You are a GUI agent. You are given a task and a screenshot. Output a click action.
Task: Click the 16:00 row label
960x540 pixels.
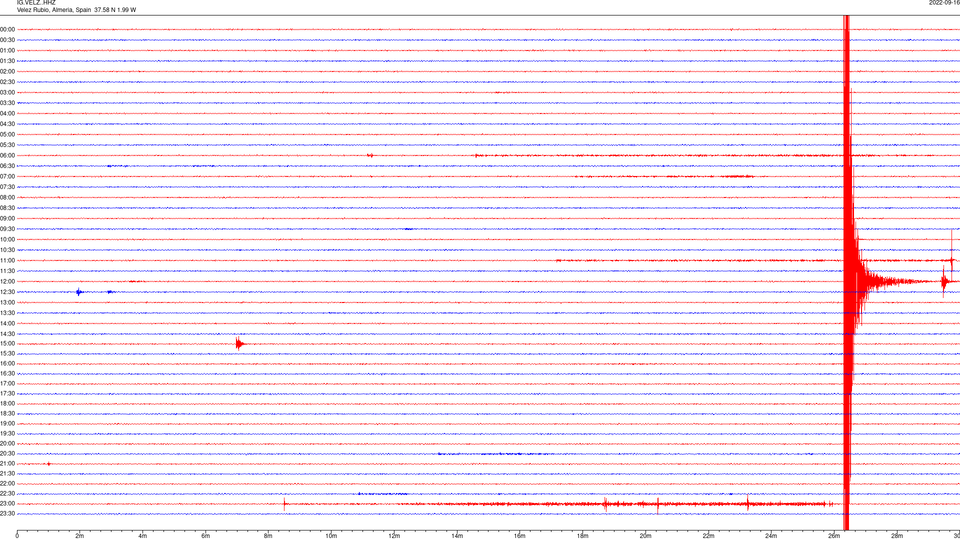point(7,364)
